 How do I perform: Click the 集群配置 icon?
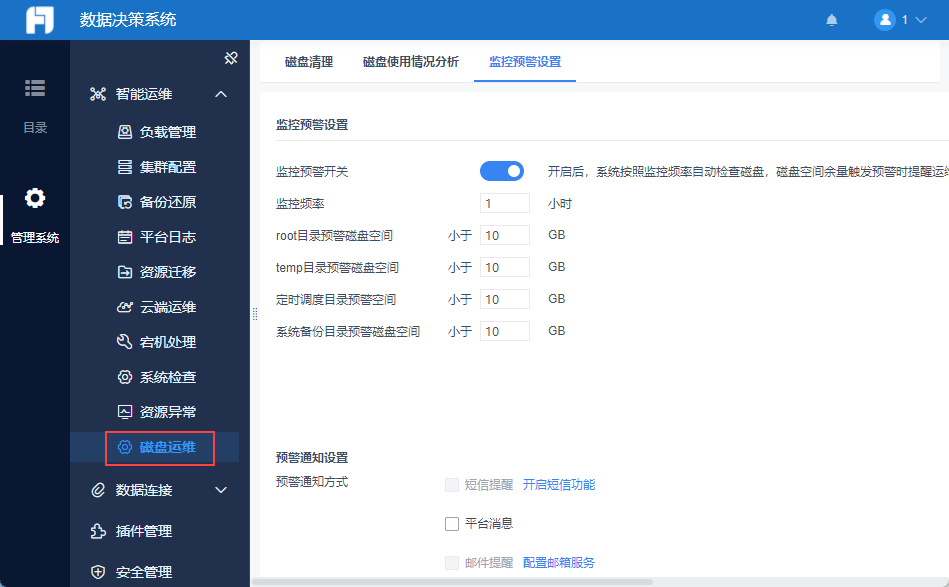(125, 167)
